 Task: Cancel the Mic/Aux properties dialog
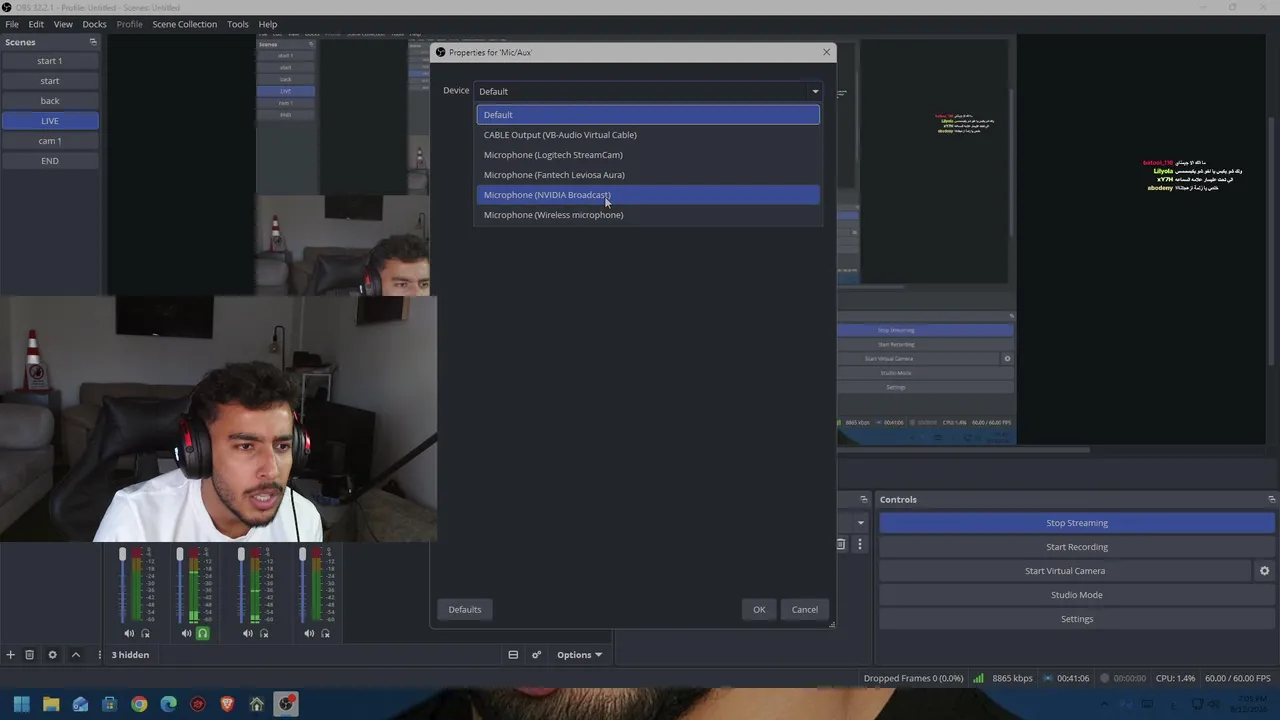805,609
